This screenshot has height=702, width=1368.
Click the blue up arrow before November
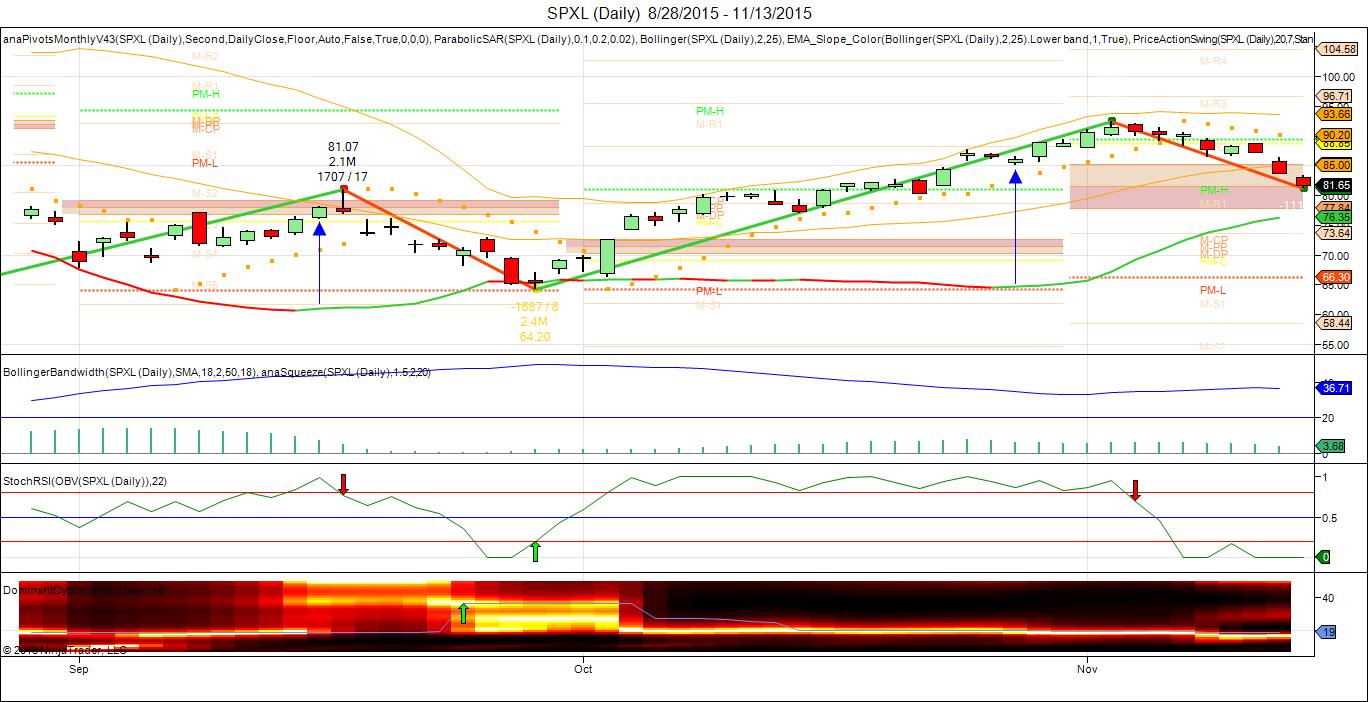click(1015, 176)
